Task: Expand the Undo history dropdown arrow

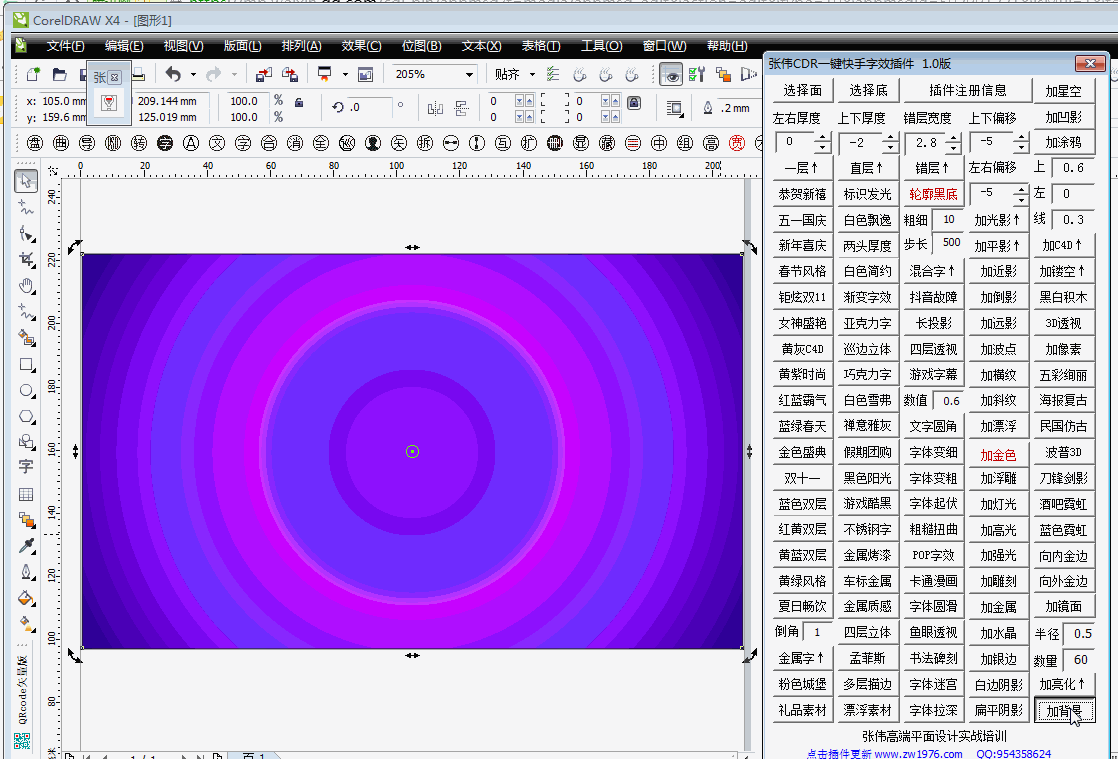Action: pyautogui.click(x=193, y=74)
